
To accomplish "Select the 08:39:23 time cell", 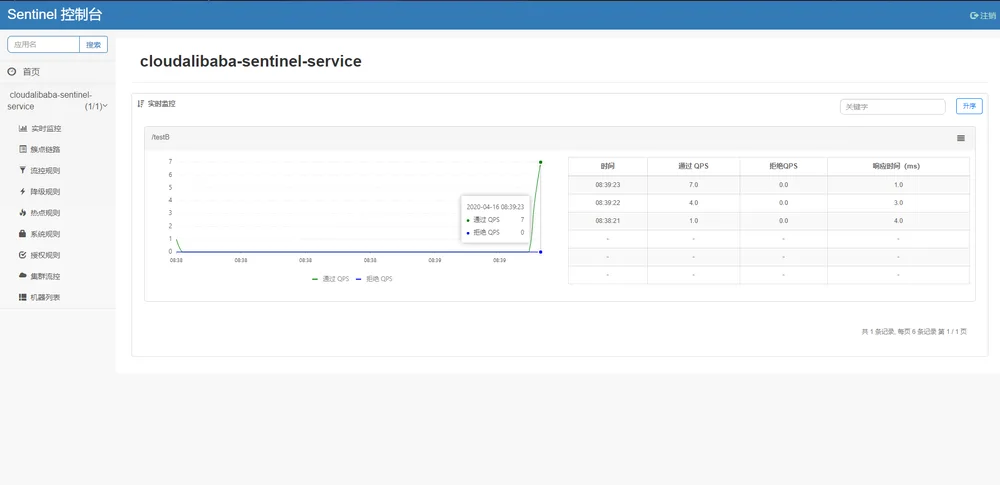I will tap(608, 184).
